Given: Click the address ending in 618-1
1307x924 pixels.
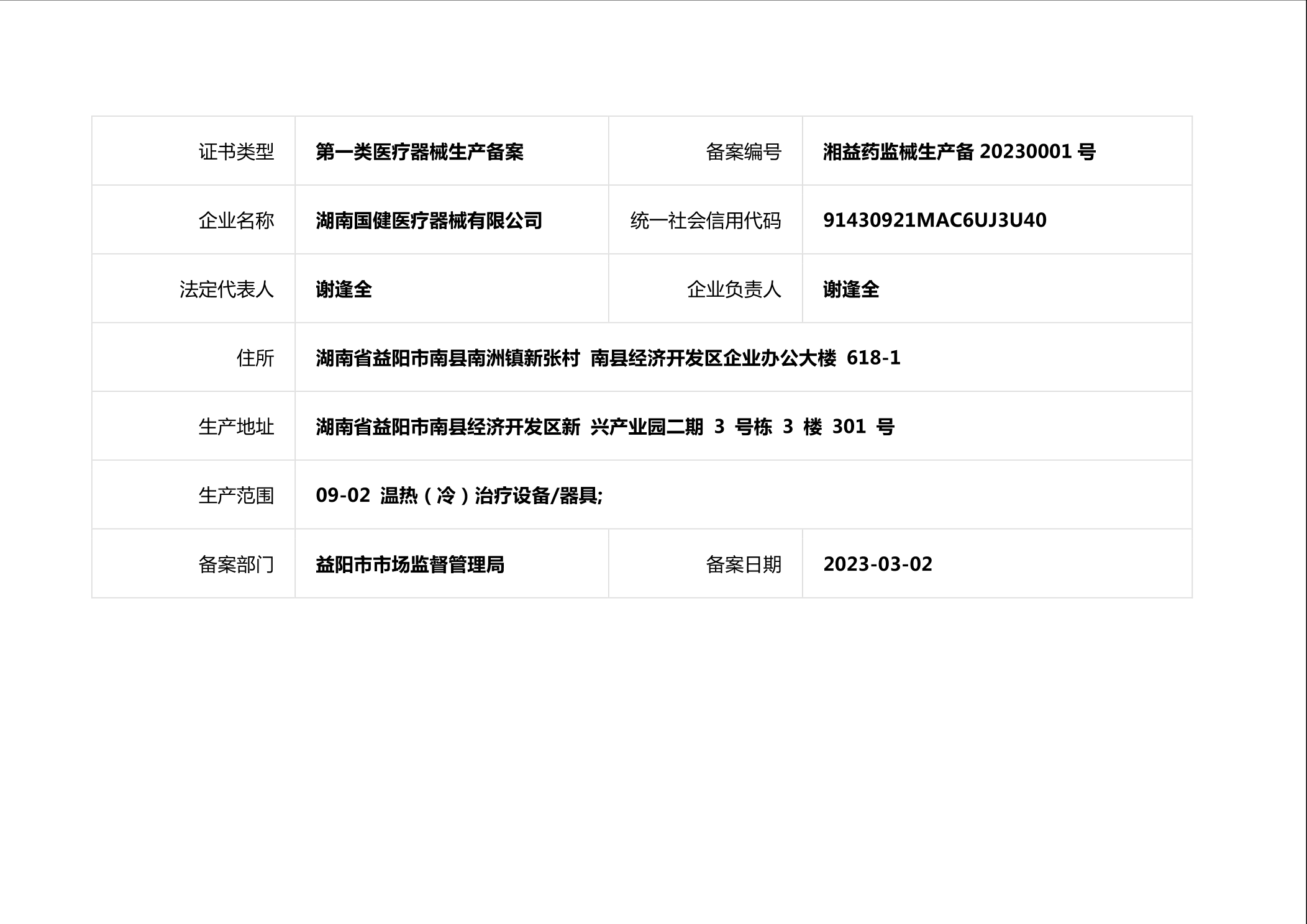Looking at the screenshot, I should click(x=608, y=358).
